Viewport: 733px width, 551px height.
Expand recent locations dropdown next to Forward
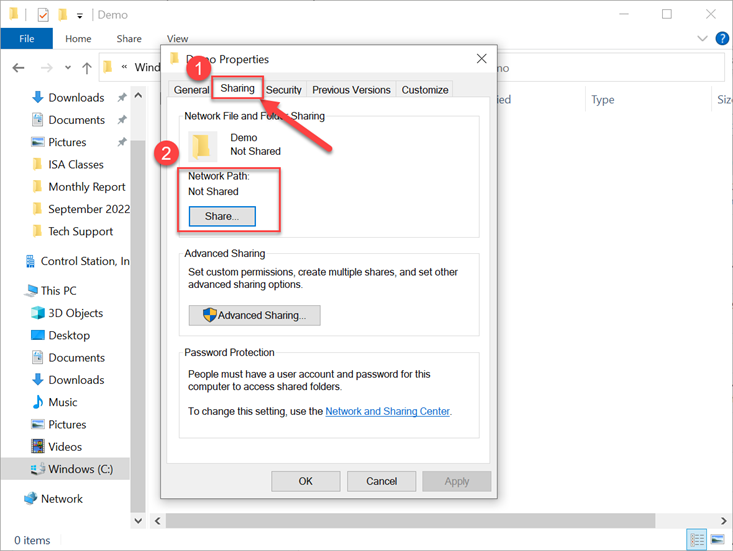67,69
